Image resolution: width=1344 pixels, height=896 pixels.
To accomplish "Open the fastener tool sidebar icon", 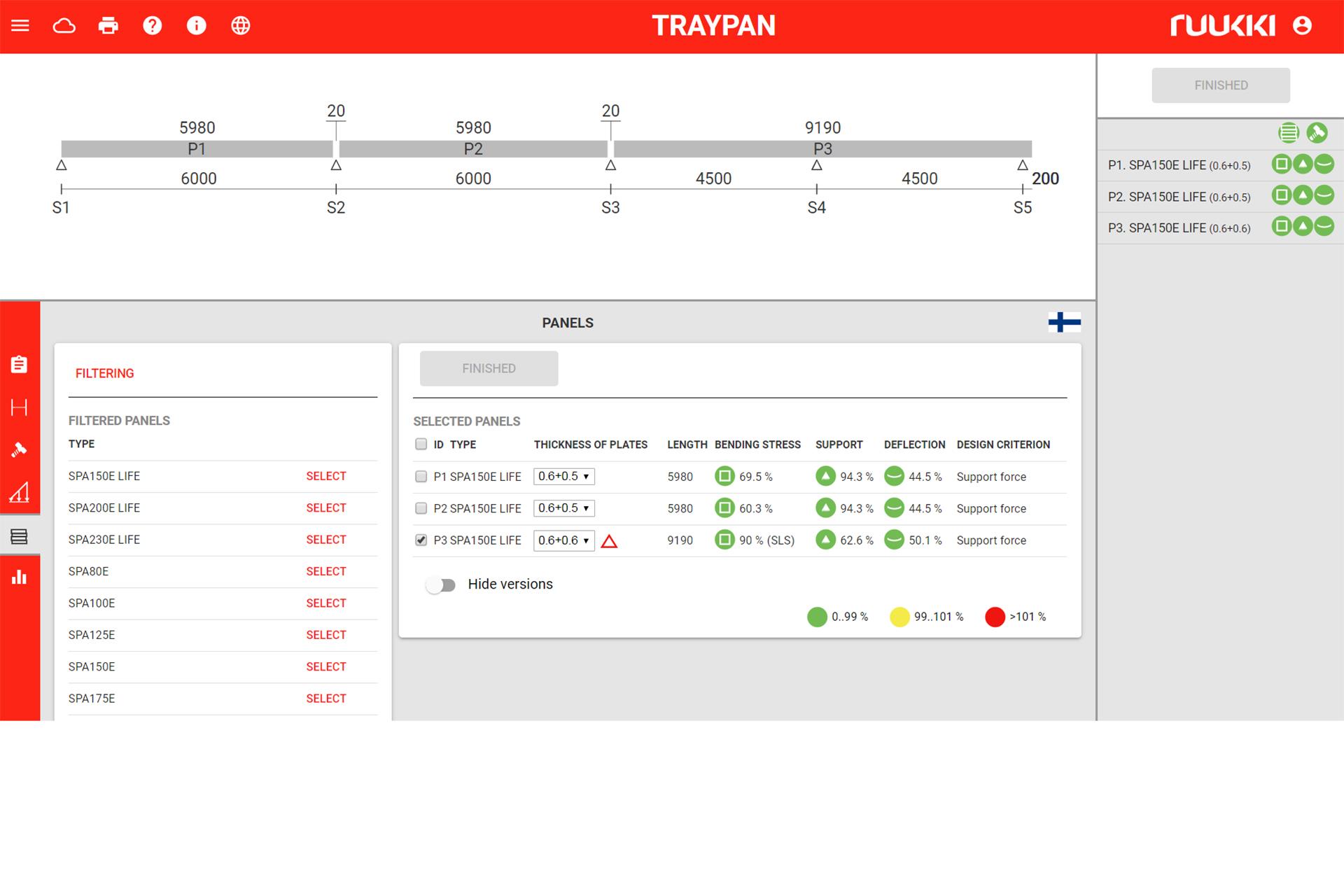I will (19, 449).
